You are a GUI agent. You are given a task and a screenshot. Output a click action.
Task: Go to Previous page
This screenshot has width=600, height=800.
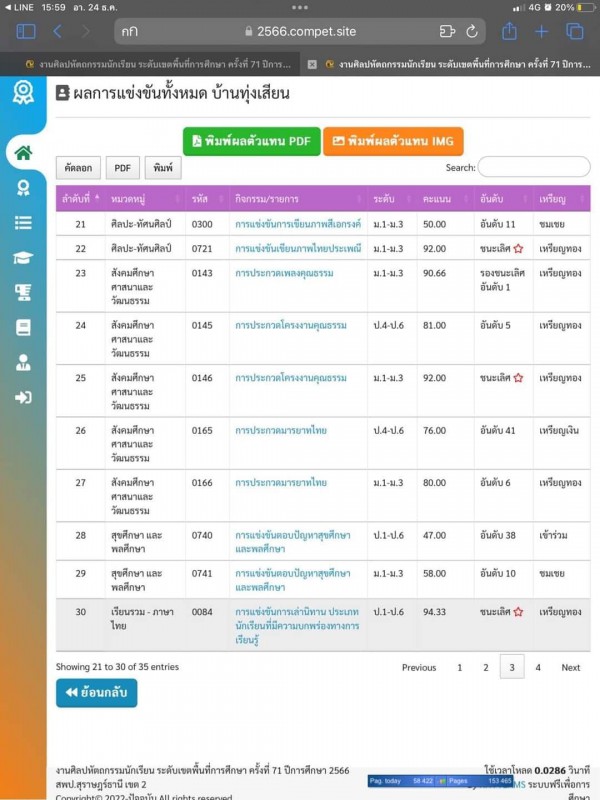(x=419, y=667)
